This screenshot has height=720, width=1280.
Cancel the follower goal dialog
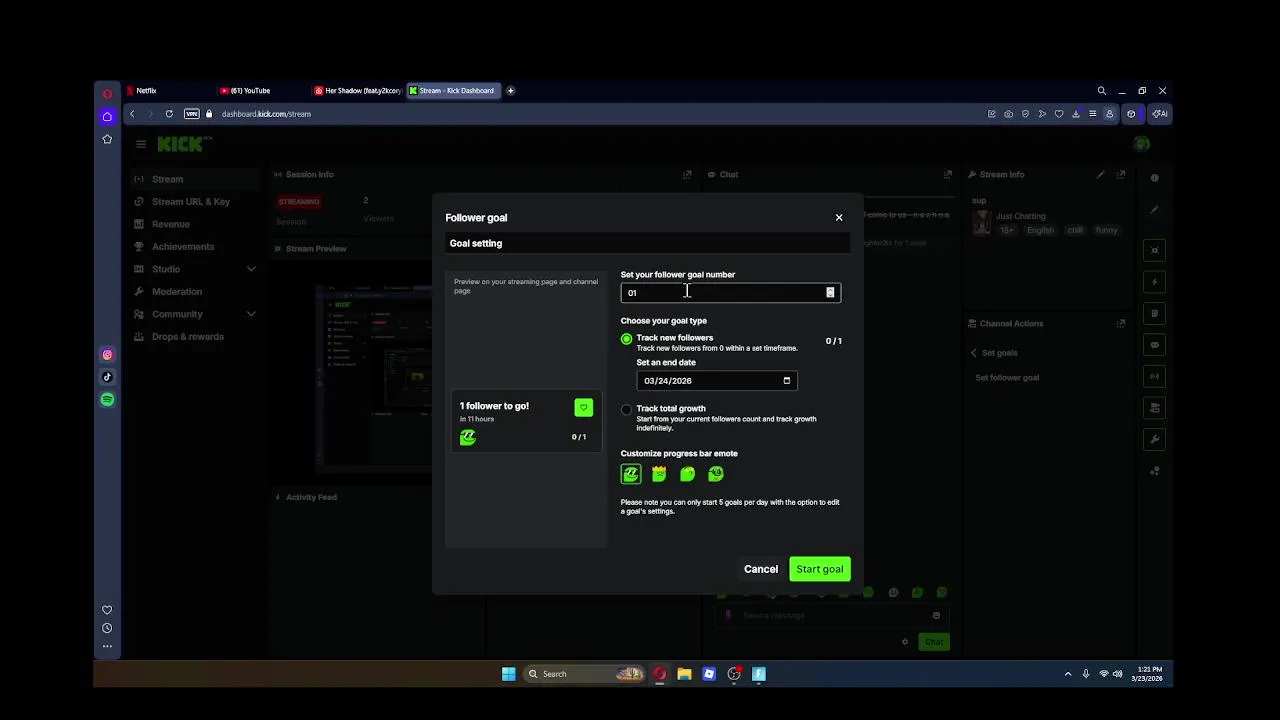[761, 569]
